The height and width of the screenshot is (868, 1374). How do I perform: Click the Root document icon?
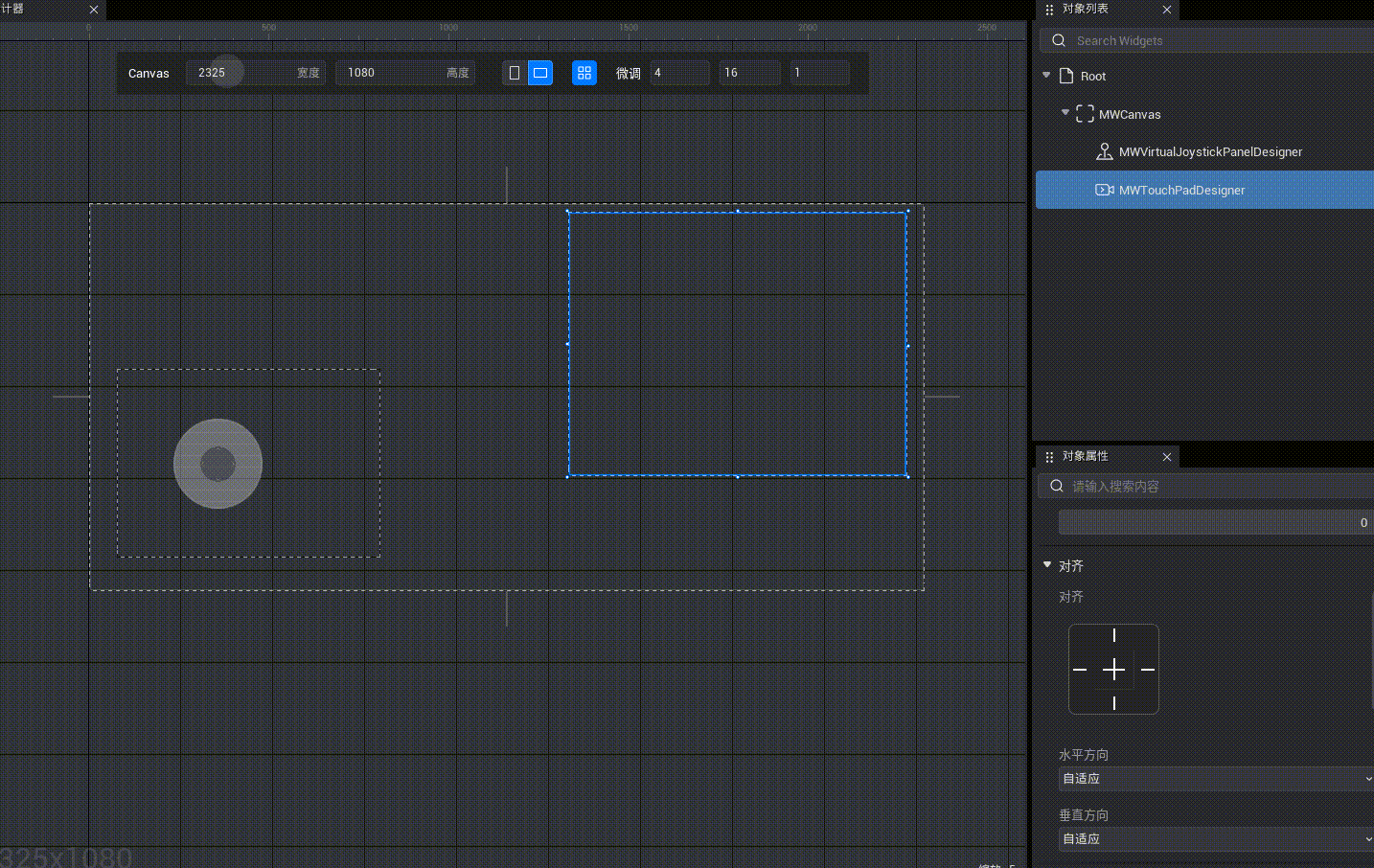click(1066, 76)
